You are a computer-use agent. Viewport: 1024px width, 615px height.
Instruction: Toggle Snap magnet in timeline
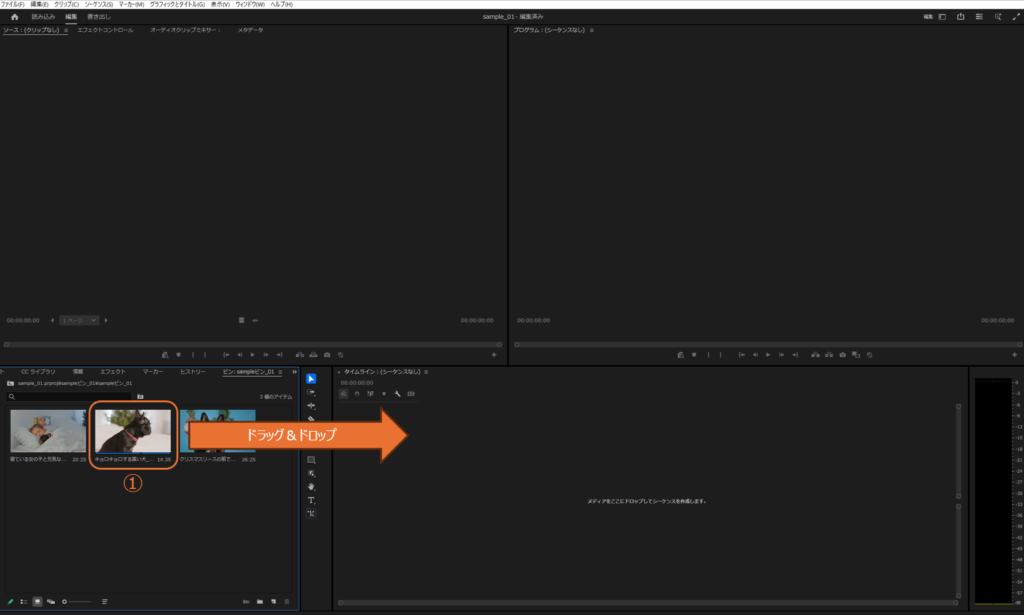(x=357, y=394)
